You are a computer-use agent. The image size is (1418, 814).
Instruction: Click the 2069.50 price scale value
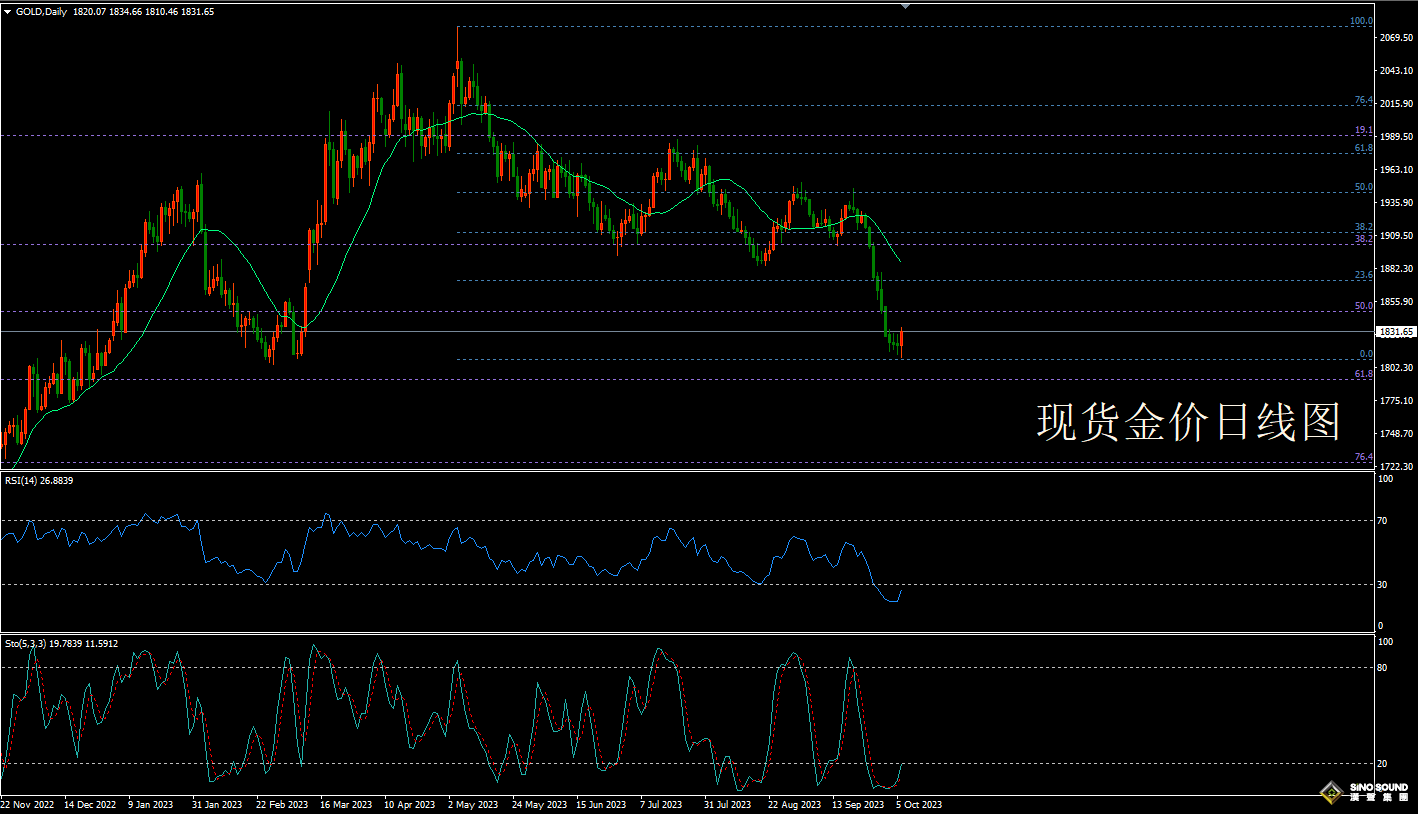(1396, 38)
